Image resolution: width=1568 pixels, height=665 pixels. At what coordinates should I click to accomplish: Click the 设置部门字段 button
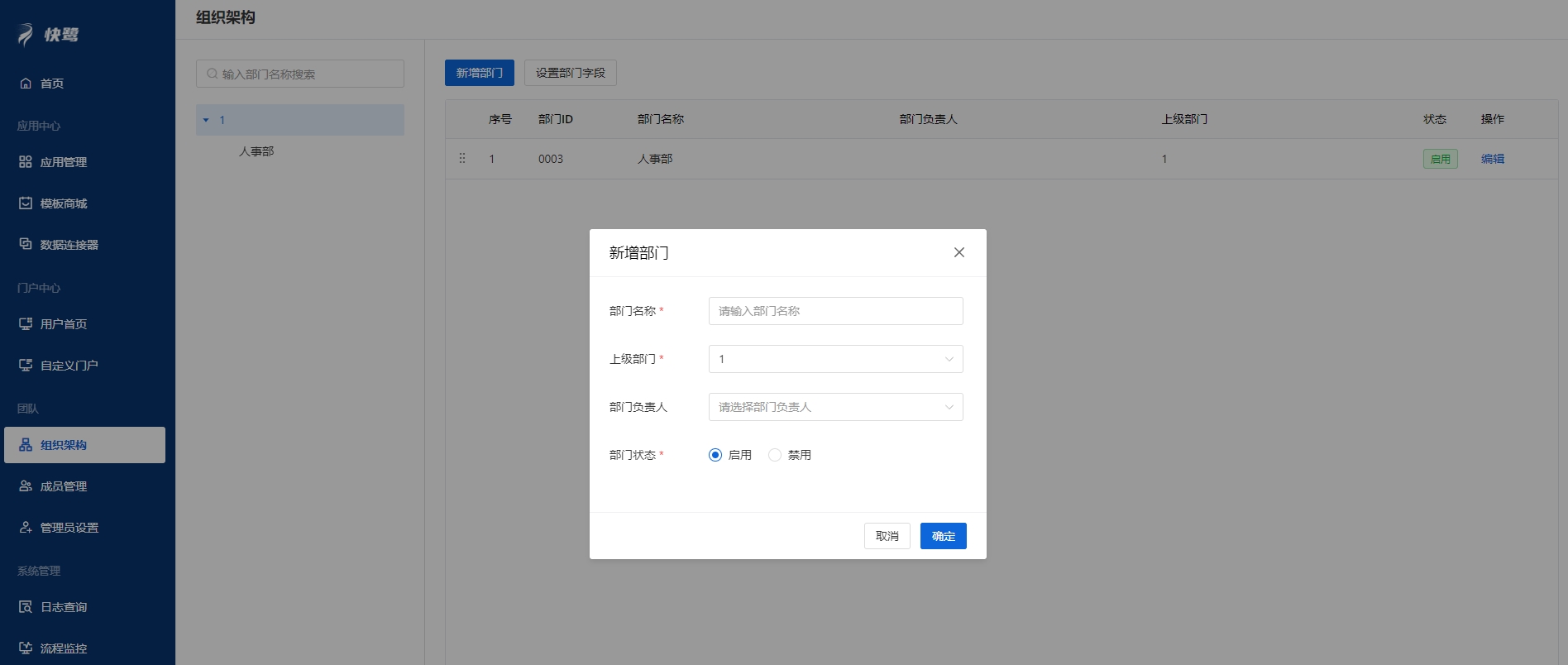[x=571, y=73]
